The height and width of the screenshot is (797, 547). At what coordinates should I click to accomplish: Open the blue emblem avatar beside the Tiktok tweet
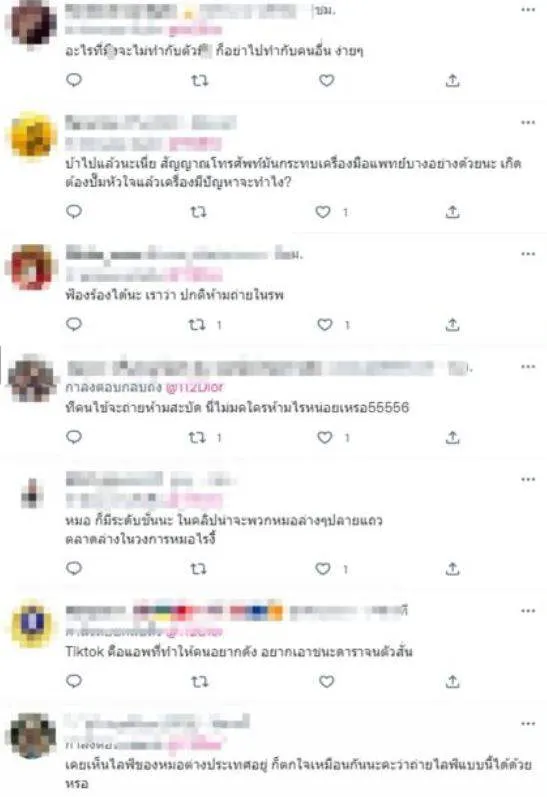(32, 625)
